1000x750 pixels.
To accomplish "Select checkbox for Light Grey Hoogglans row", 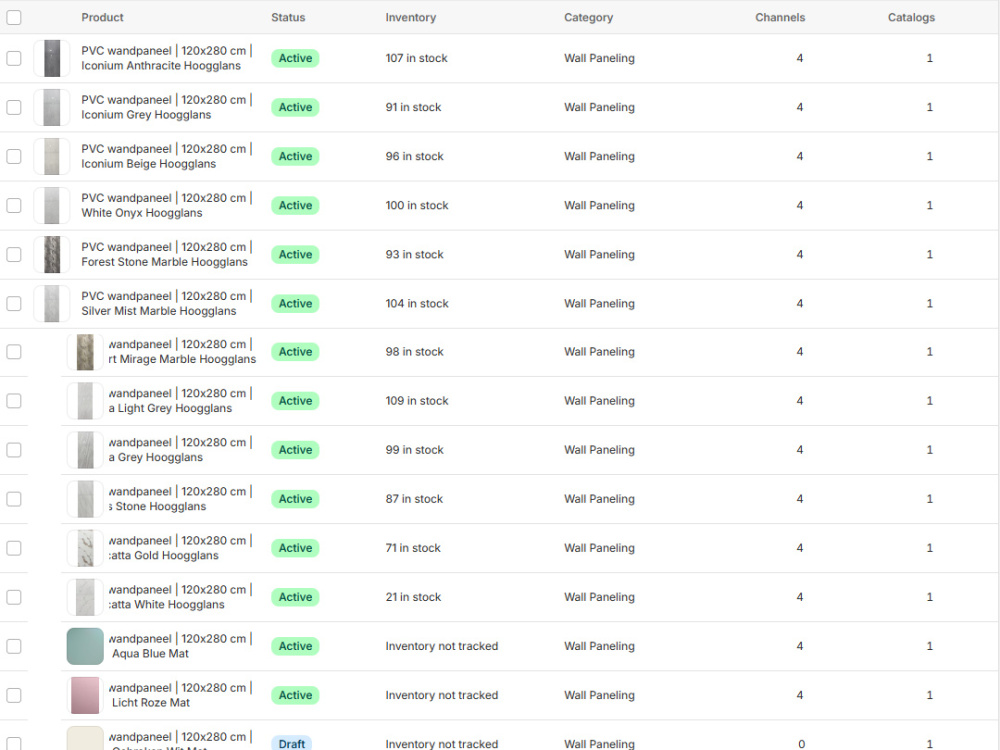I will (x=14, y=401).
